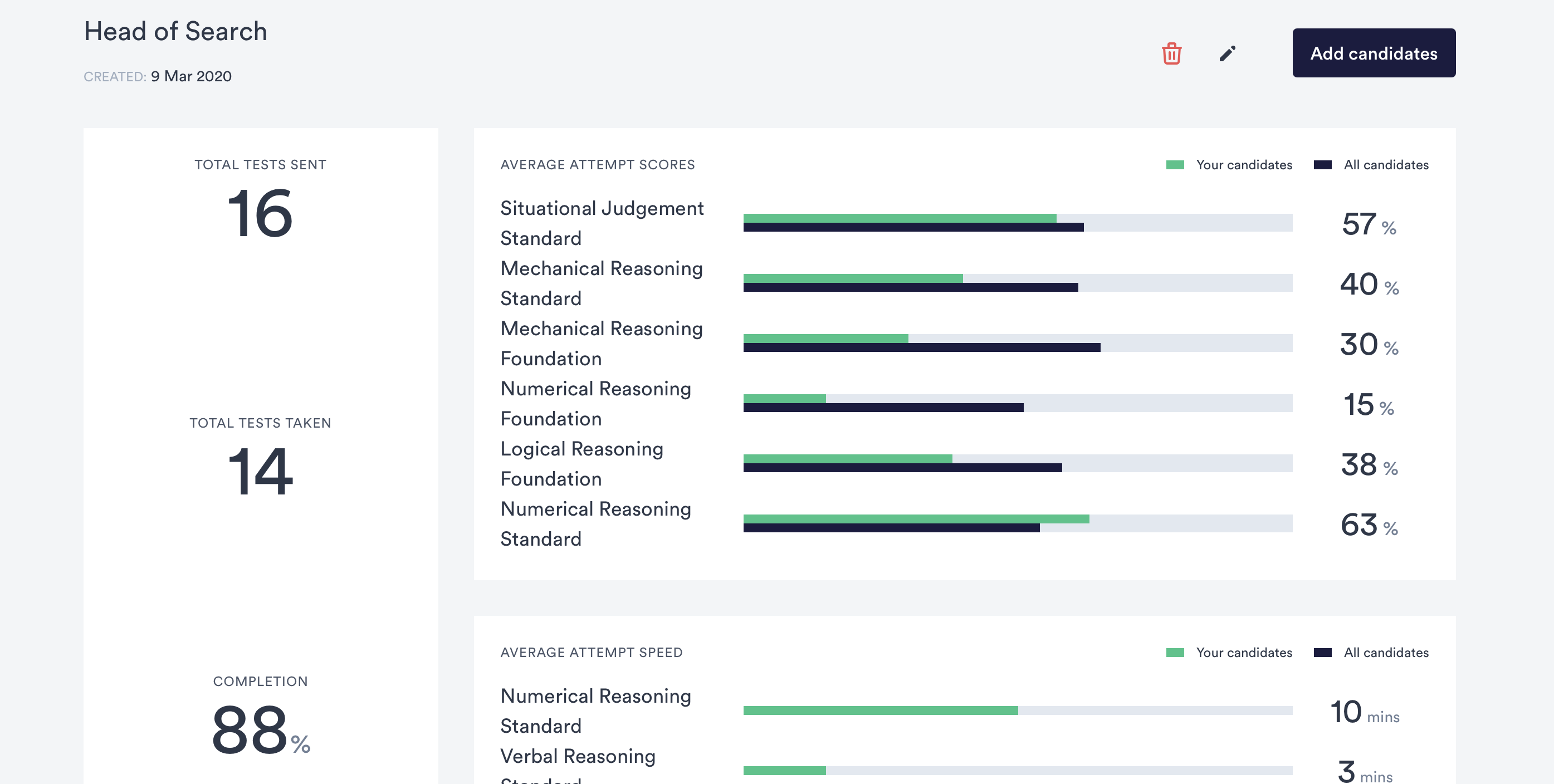Image resolution: width=1554 pixels, height=784 pixels.
Task: Click the Situational Judgement Standard score bar
Action: click(1017, 223)
